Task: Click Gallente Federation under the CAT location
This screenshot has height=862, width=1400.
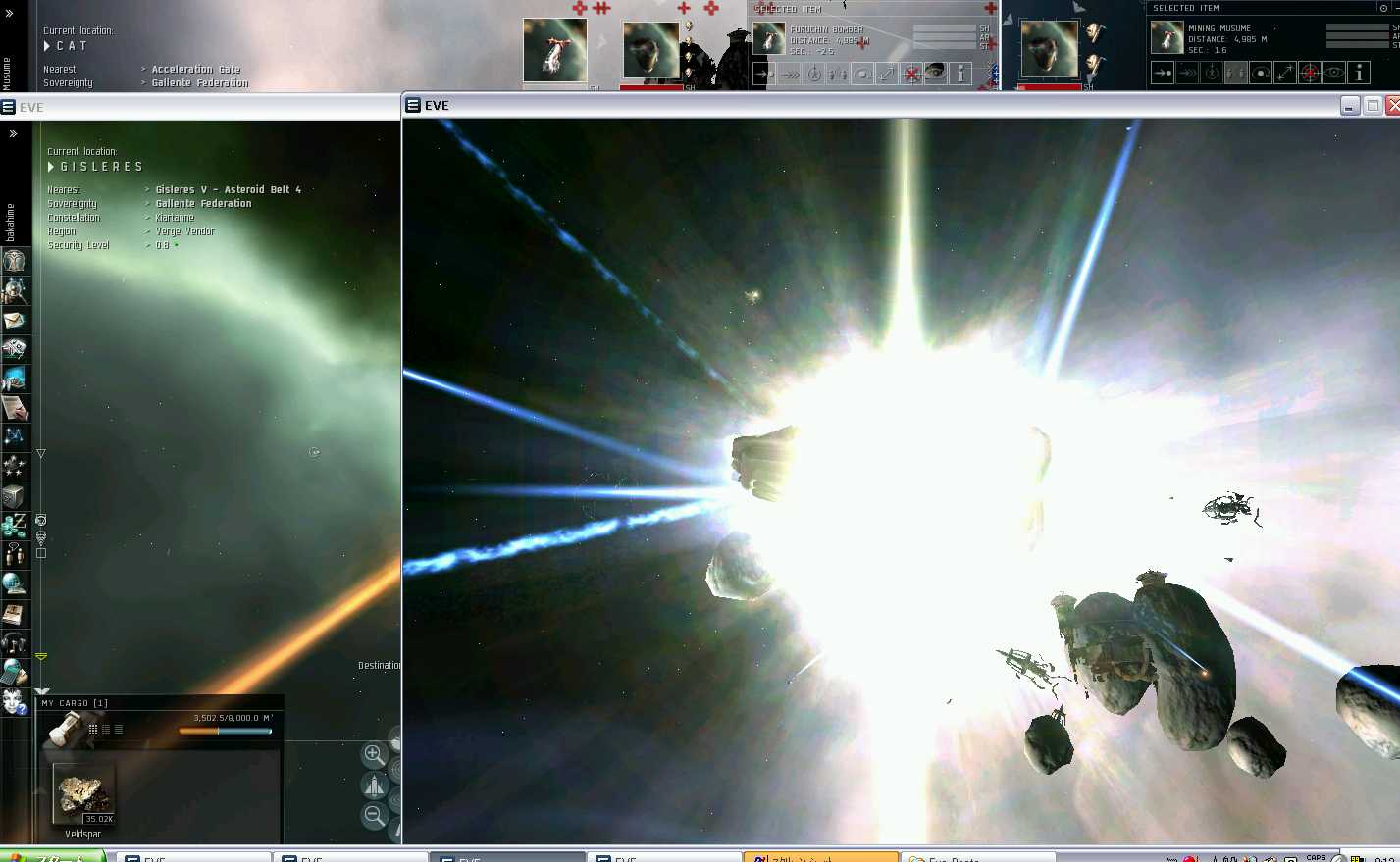Action: [200, 82]
